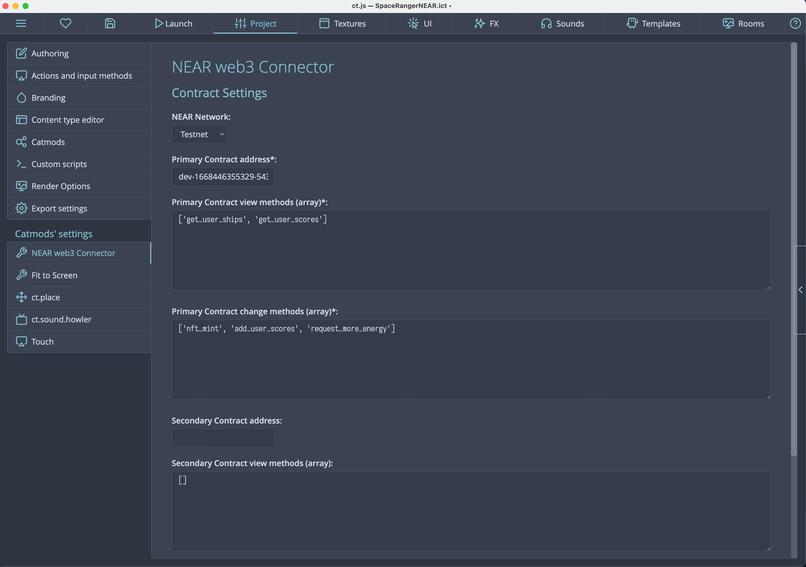The height and width of the screenshot is (567, 806).
Task: Click the Authoring pencil icon
Action: [x=21, y=53]
